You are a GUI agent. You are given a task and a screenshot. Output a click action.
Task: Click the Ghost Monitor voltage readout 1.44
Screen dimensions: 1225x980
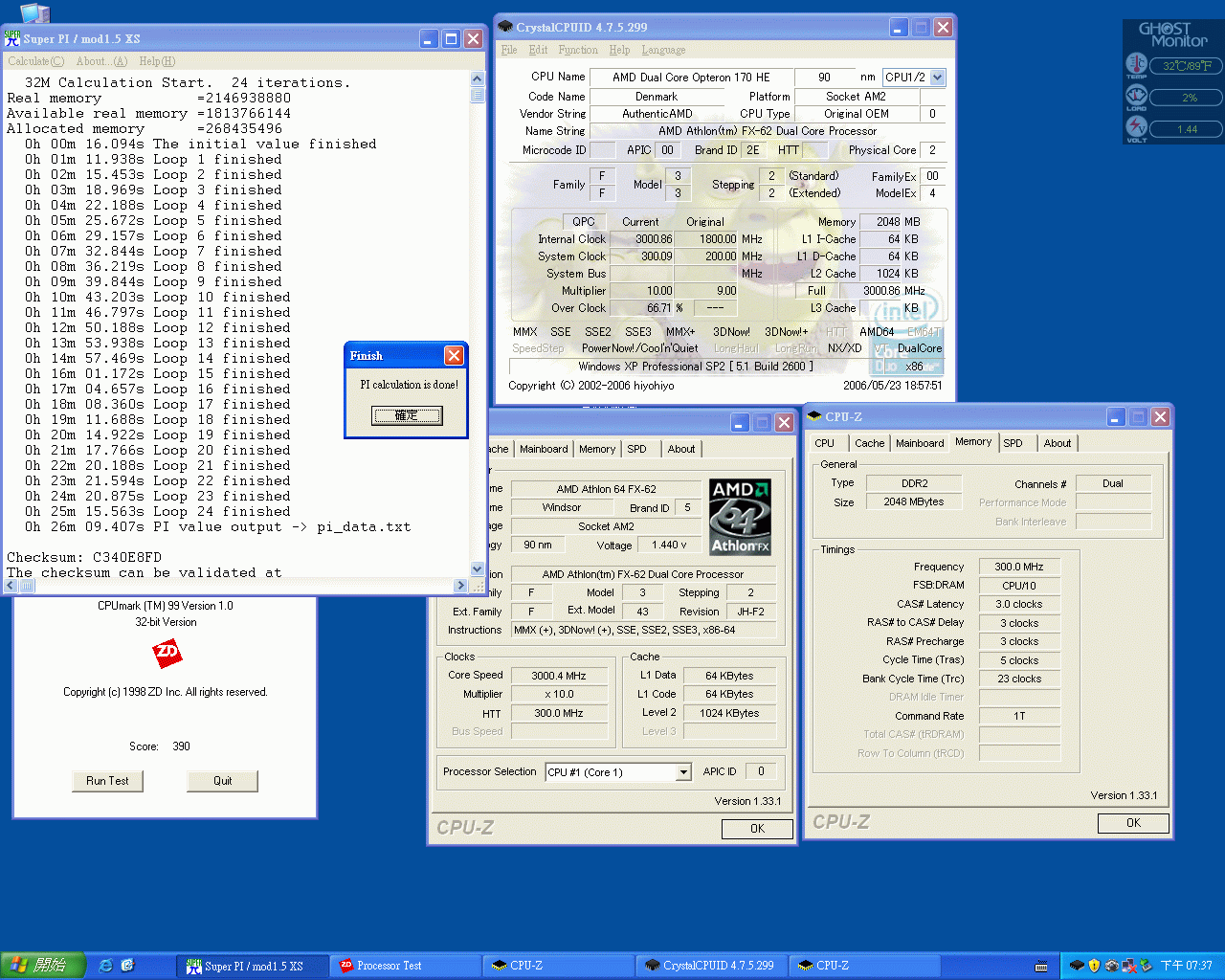tap(1187, 129)
